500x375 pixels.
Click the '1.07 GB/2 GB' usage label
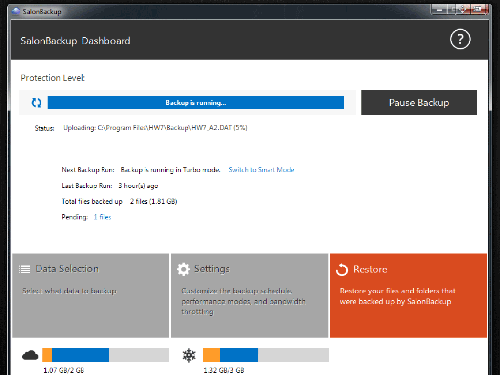coord(64,370)
